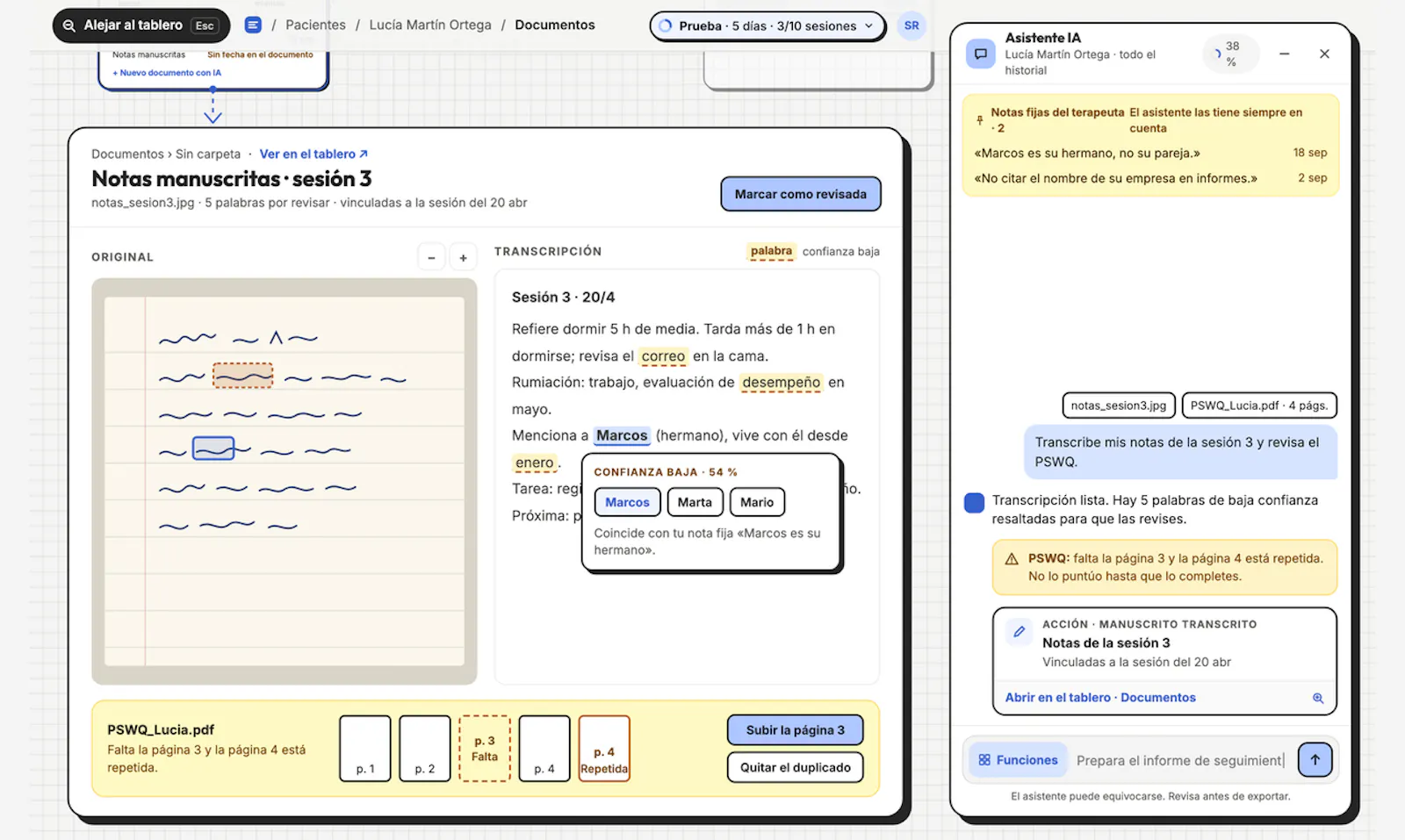Send the assistant message with the arrow button
This screenshot has height=840, width=1405.
(x=1315, y=760)
